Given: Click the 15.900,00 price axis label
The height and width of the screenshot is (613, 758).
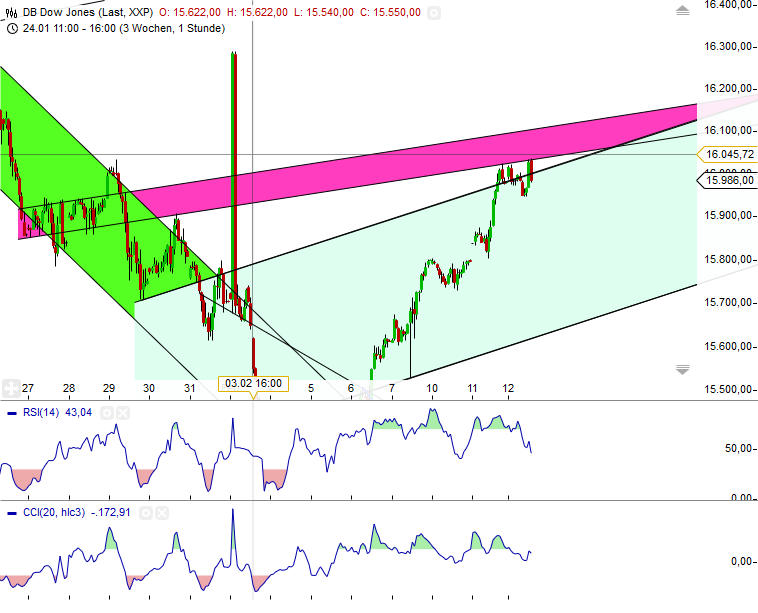Looking at the screenshot, I should tap(728, 216).
